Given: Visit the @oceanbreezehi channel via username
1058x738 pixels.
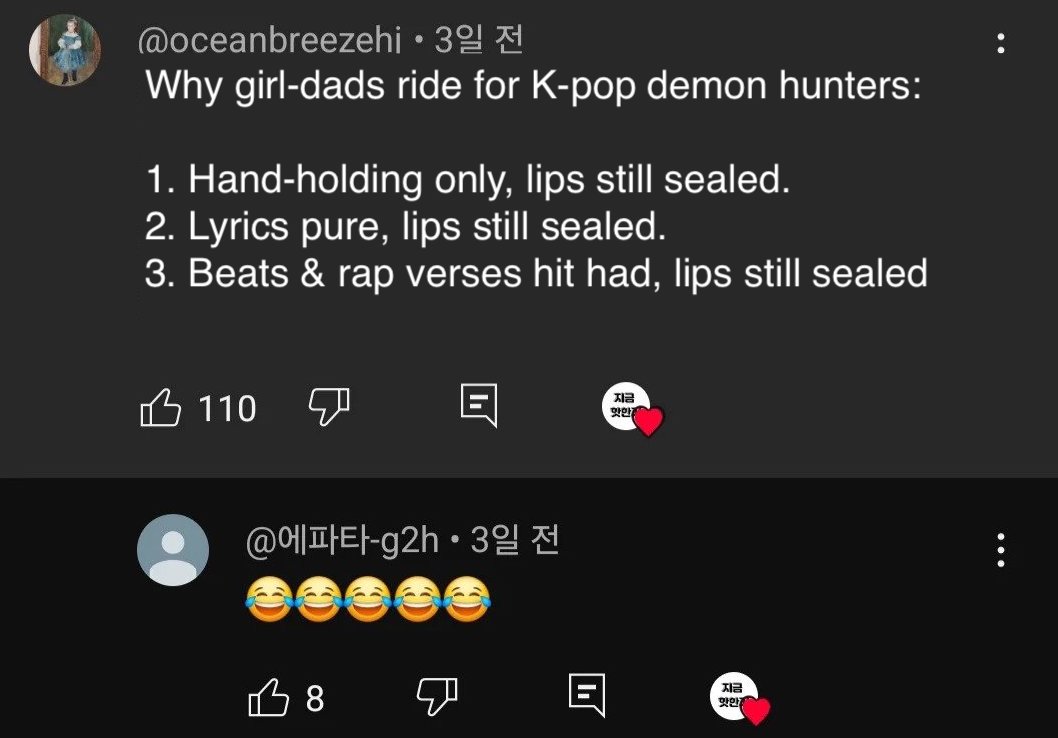Looking at the screenshot, I should (x=269, y=41).
